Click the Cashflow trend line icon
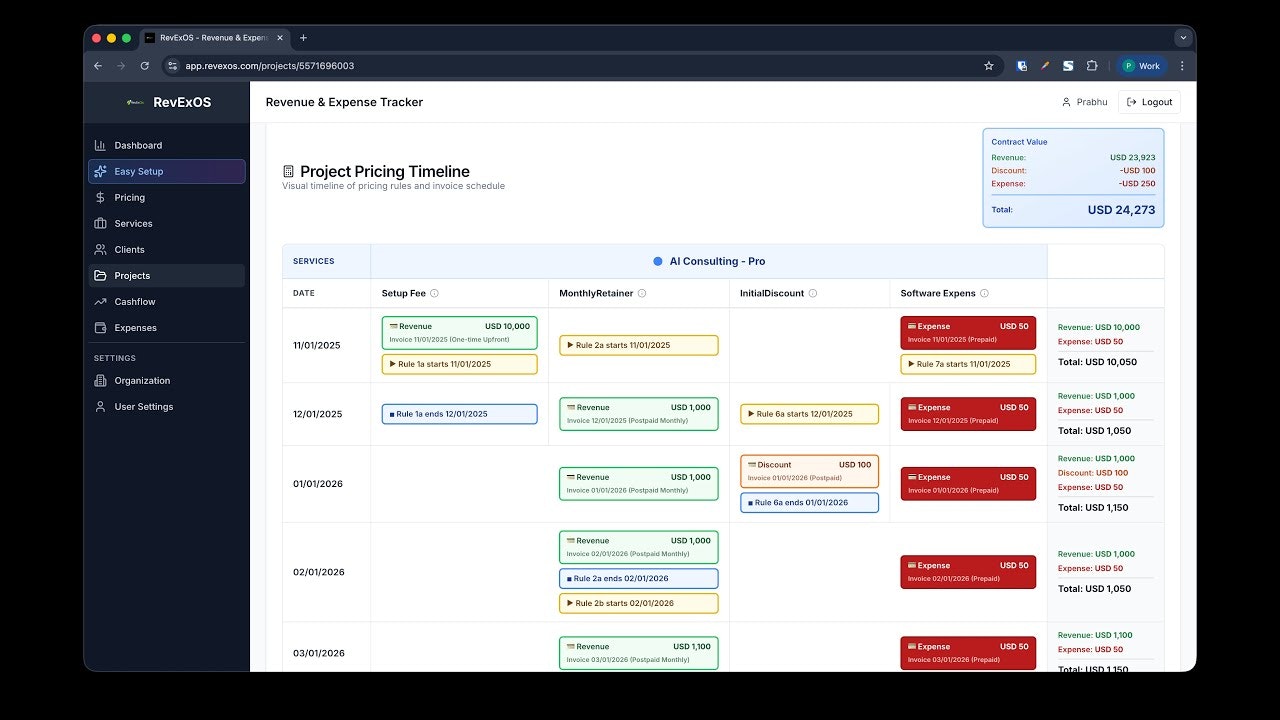 pyautogui.click(x=100, y=301)
